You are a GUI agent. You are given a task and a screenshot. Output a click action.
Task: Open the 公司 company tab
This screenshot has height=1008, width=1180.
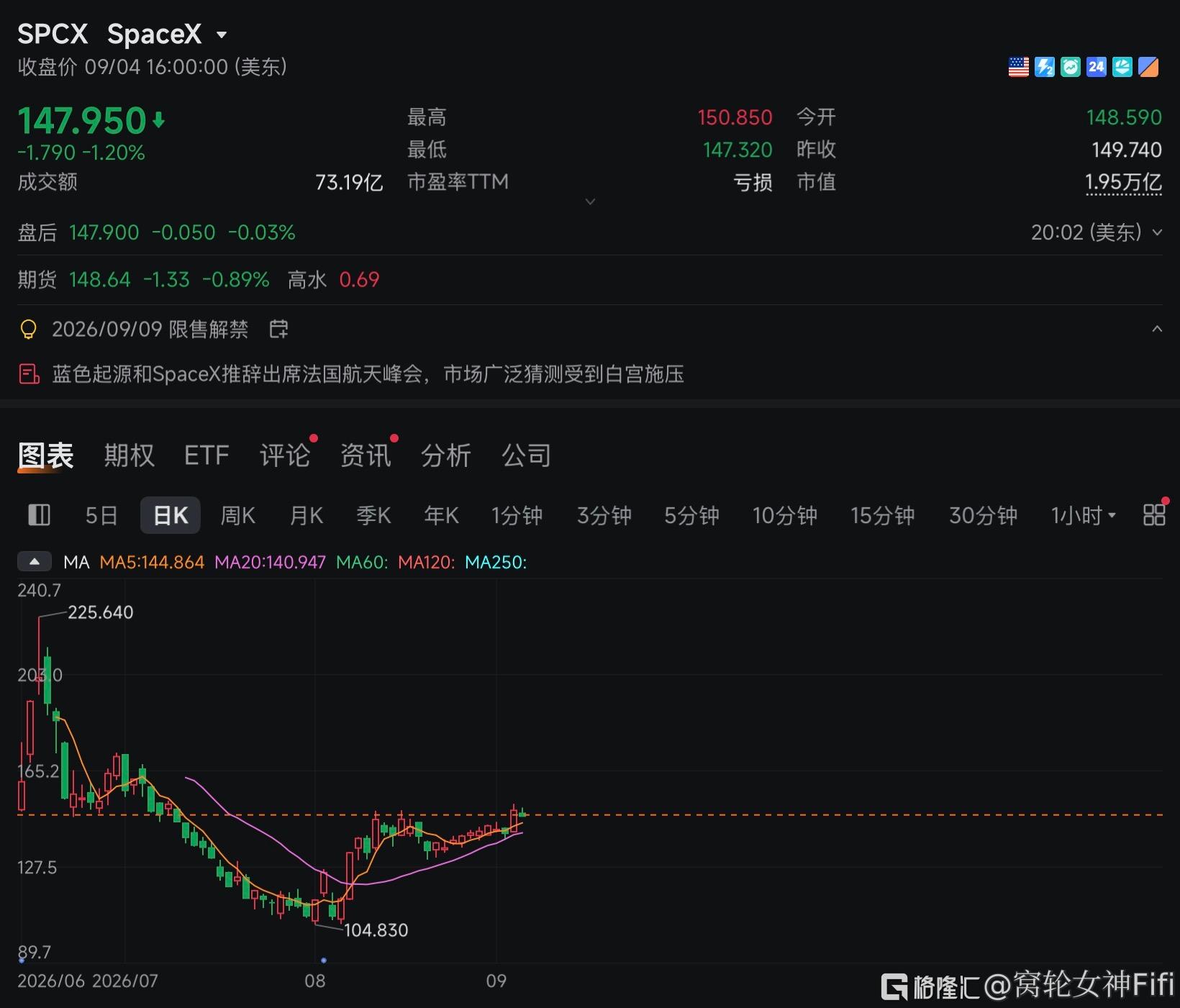527,455
